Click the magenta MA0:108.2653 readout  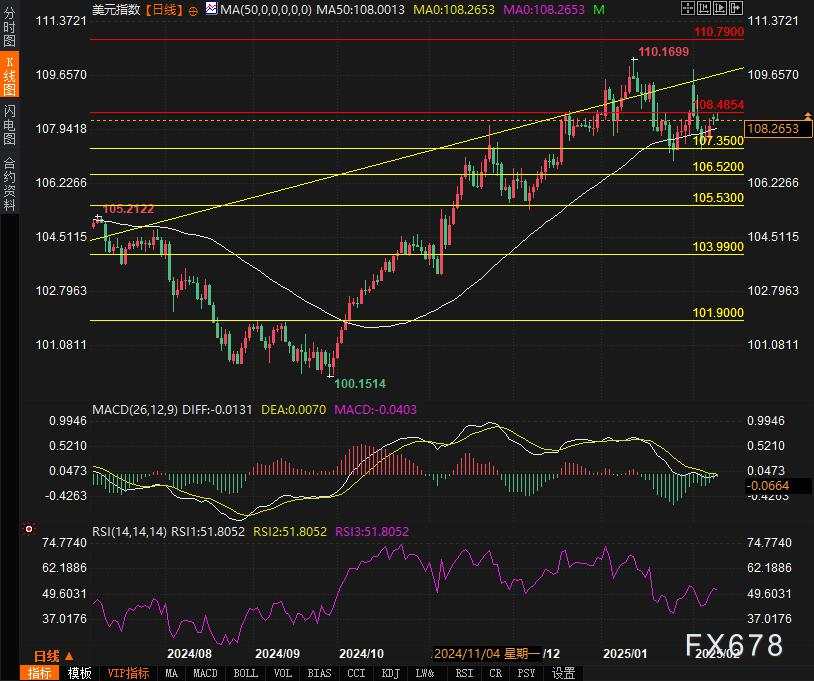(544, 9)
